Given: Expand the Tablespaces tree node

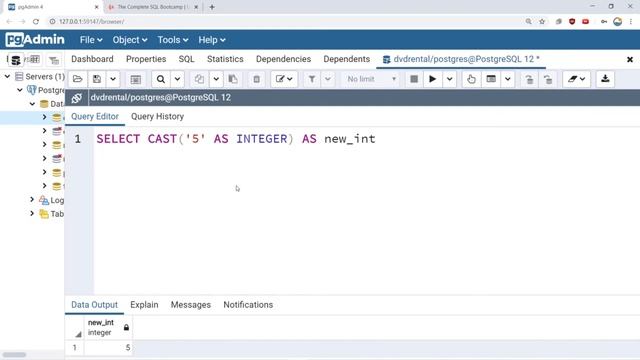Looking at the screenshot, I should click(32, 213).
